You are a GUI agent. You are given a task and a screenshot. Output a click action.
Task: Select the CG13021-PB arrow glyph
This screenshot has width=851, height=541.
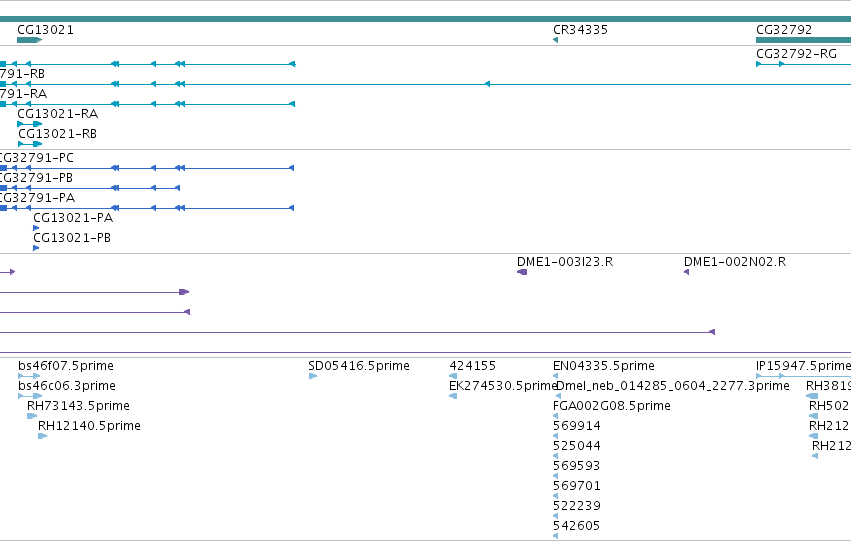36,248
